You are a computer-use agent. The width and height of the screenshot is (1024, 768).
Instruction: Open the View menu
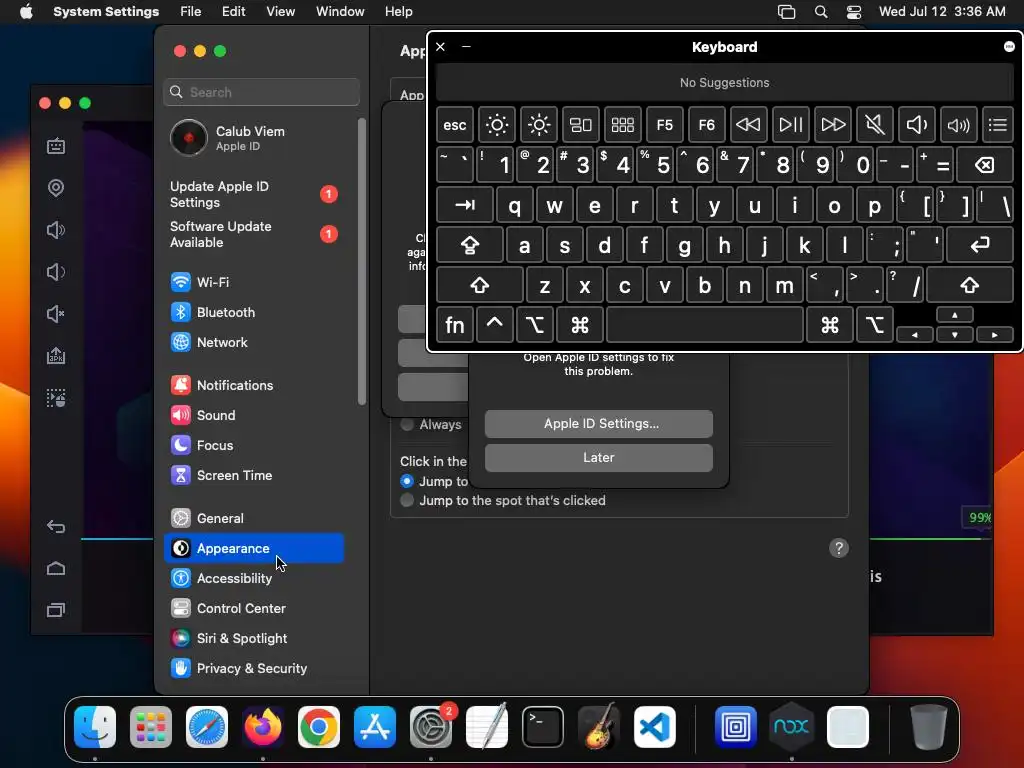280,12
